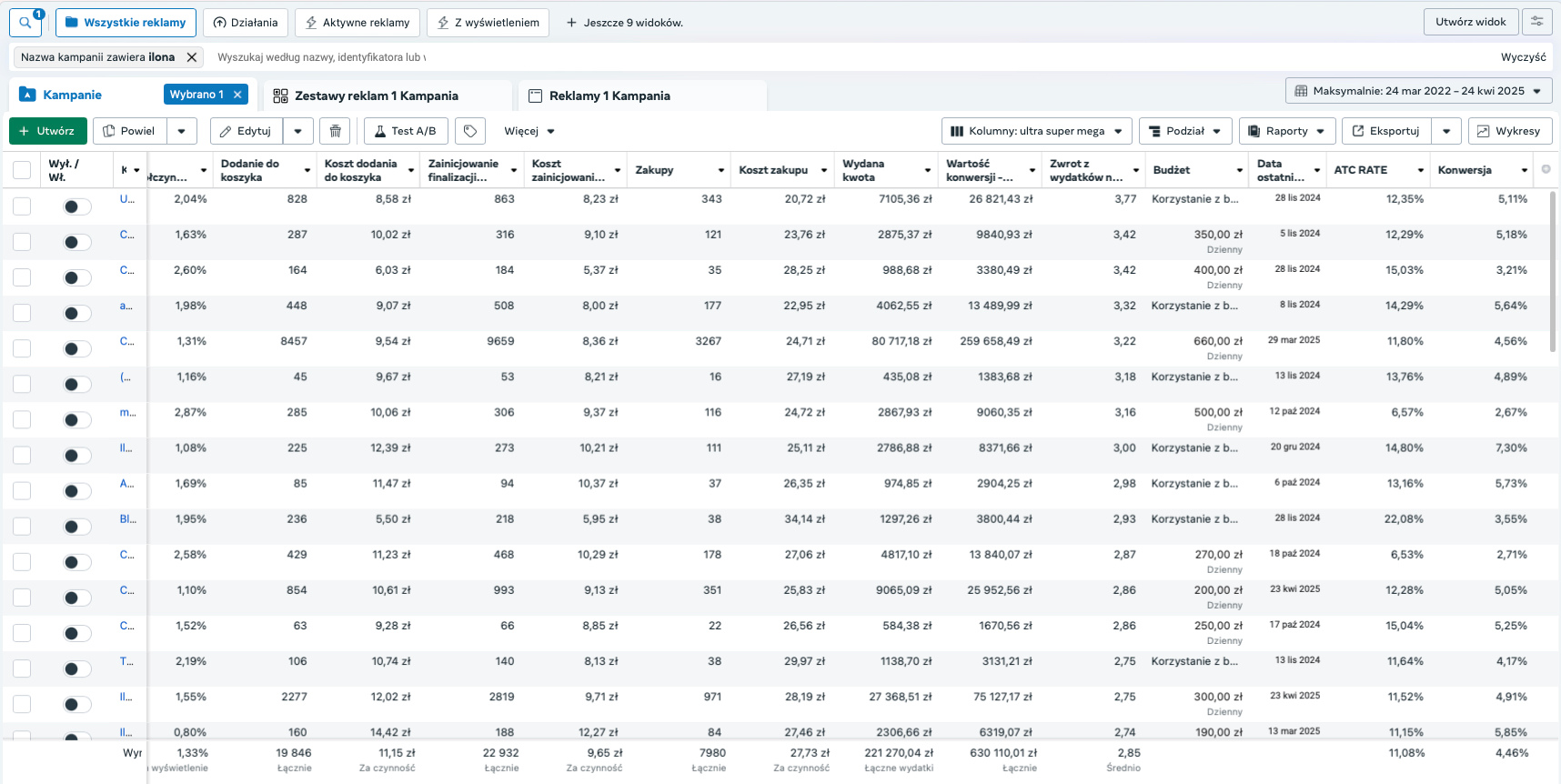Viewport: 1561px width, 784px height.
Task: Open the Podział breakdown dropdown
Action: point(1185,131)
